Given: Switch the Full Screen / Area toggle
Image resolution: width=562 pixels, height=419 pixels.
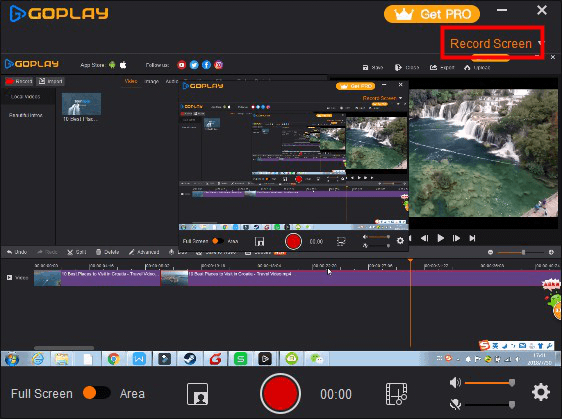Looking at the screenshot, I should click(96, 393).
